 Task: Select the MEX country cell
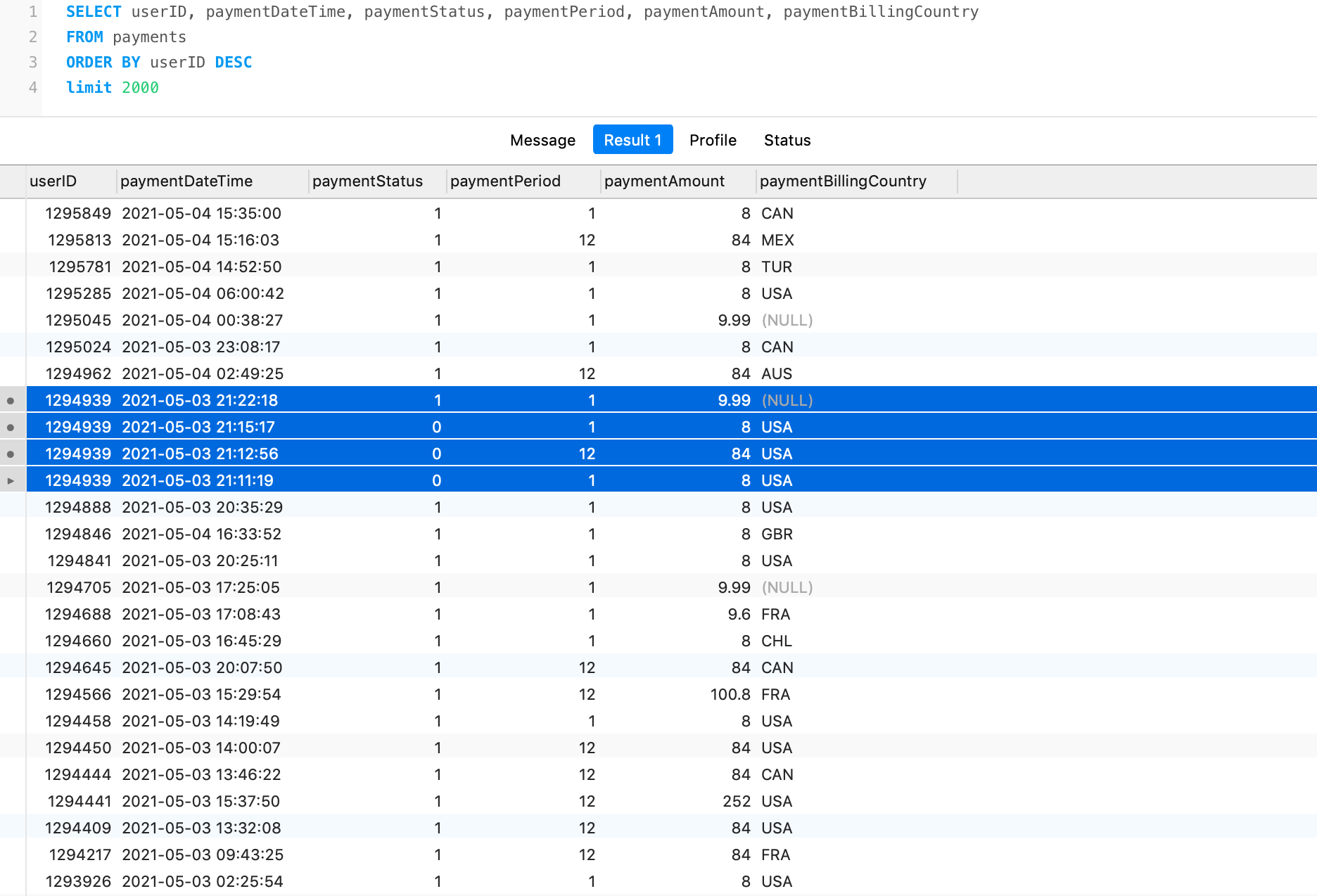[777, 240]
